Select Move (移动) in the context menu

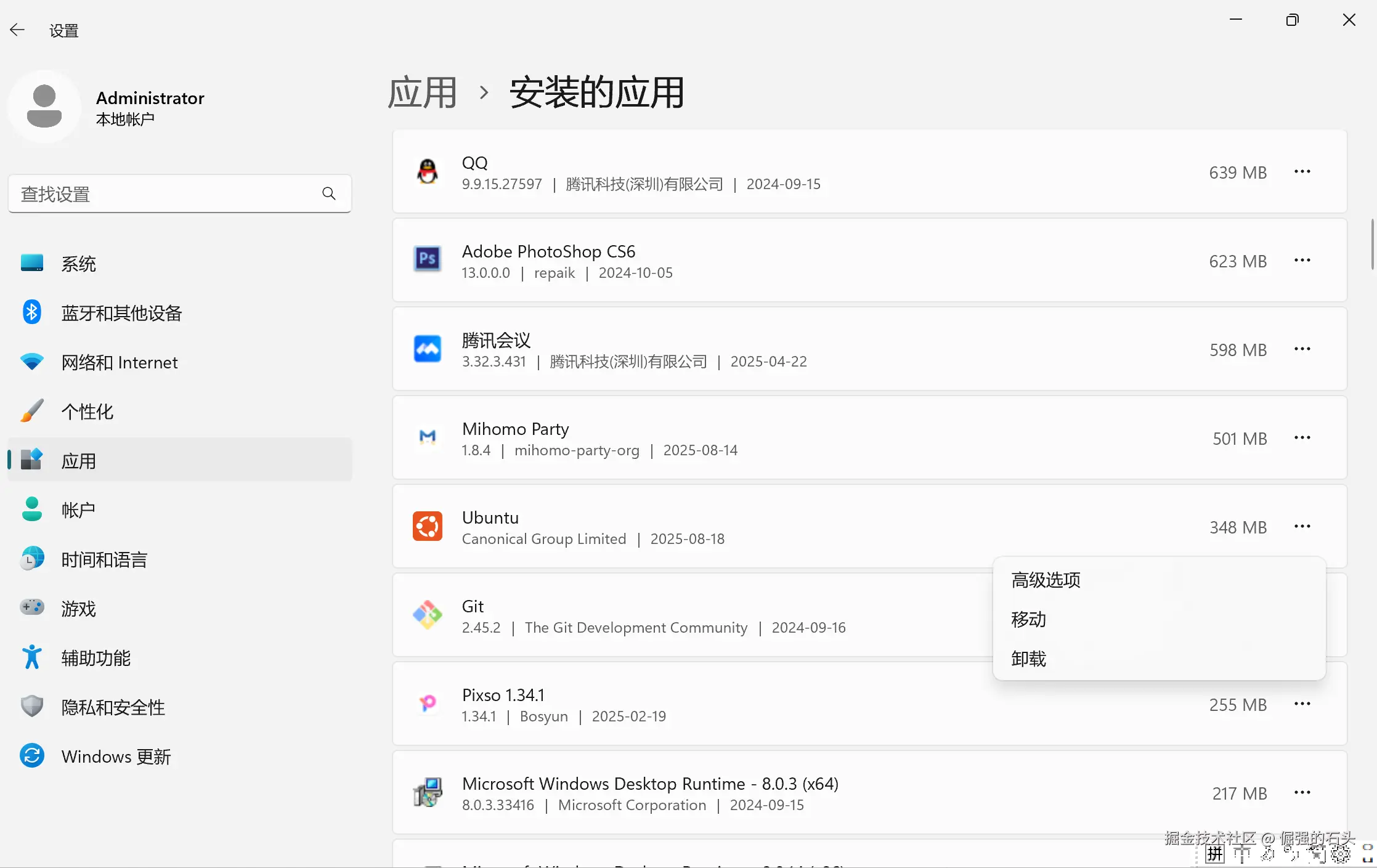click(x=1028, y=619)
